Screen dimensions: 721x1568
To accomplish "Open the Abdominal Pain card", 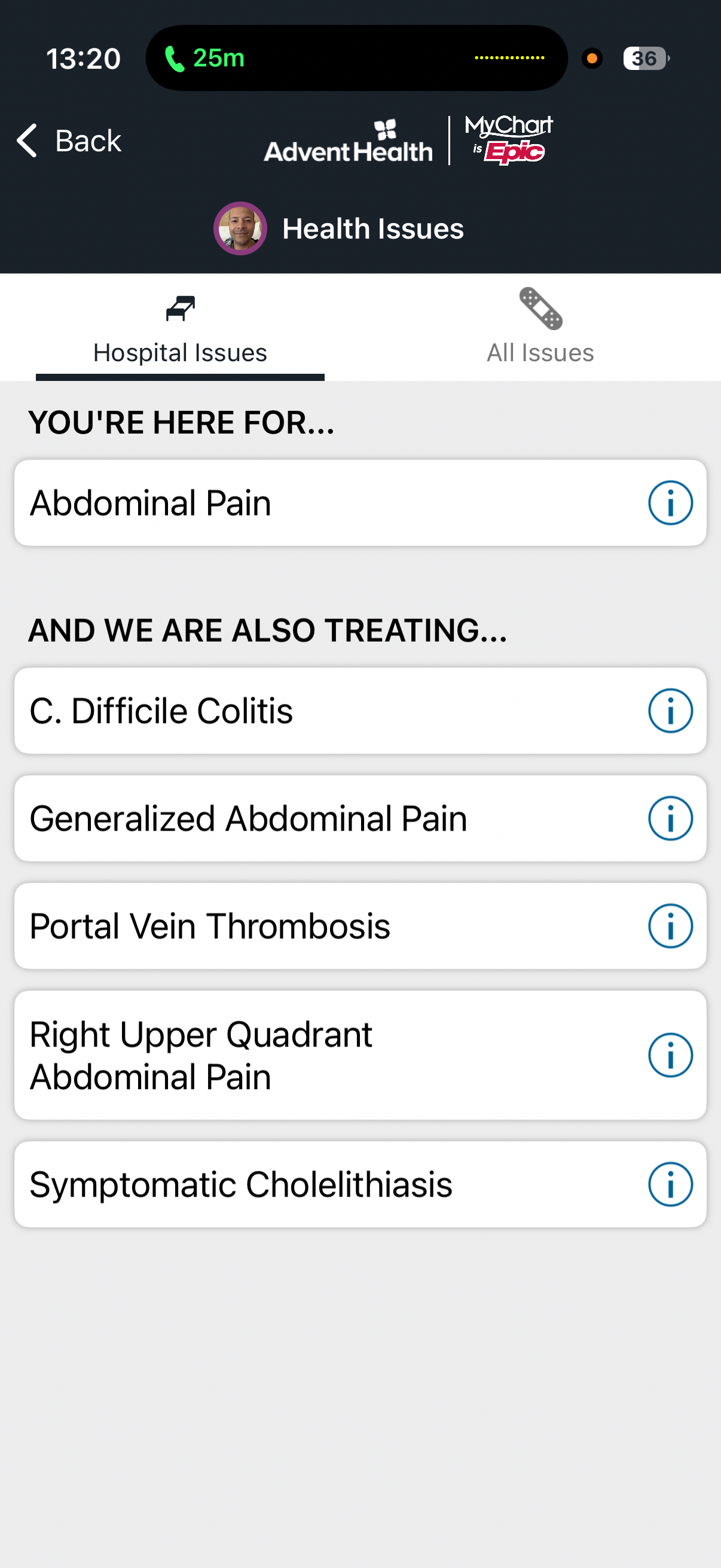I will tap(304, 503).
